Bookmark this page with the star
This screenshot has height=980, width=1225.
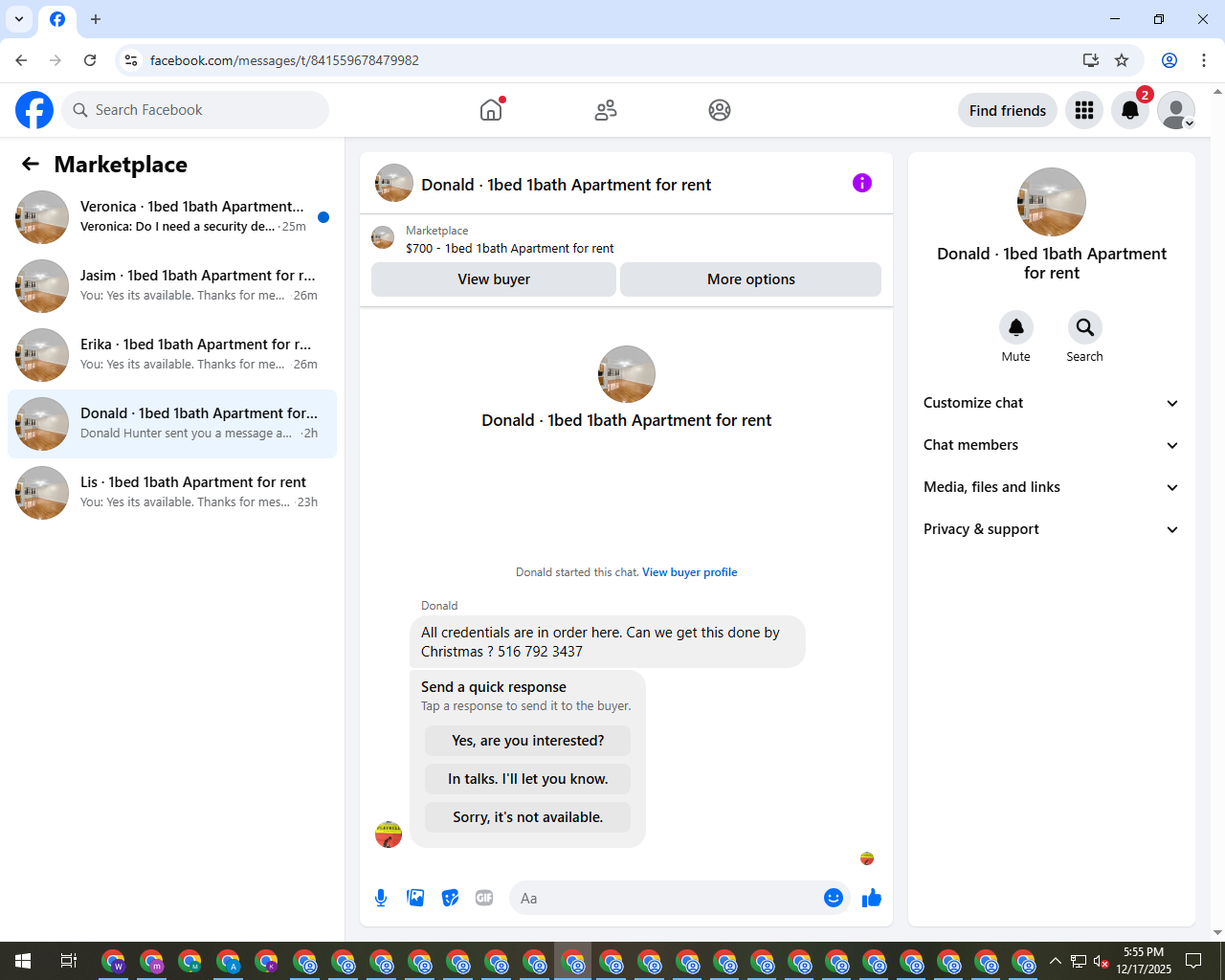coord(1122,60)
